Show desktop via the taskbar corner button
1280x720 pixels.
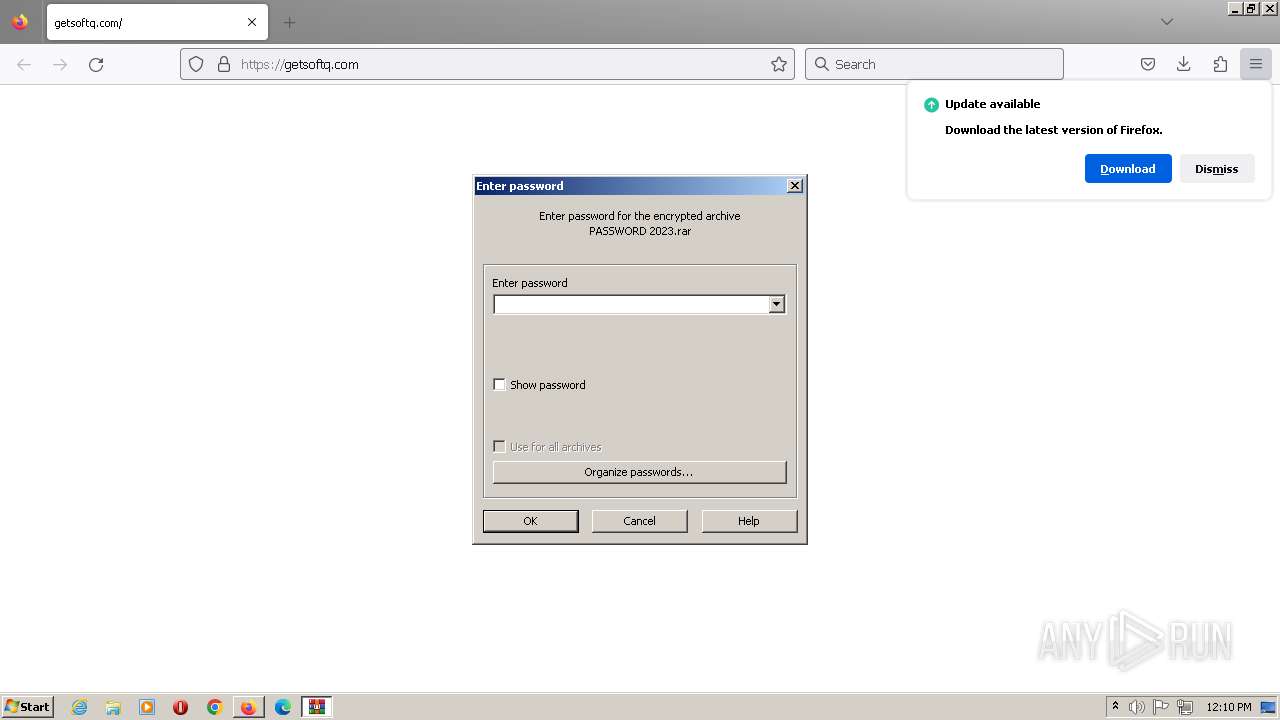coord(1269,707)
